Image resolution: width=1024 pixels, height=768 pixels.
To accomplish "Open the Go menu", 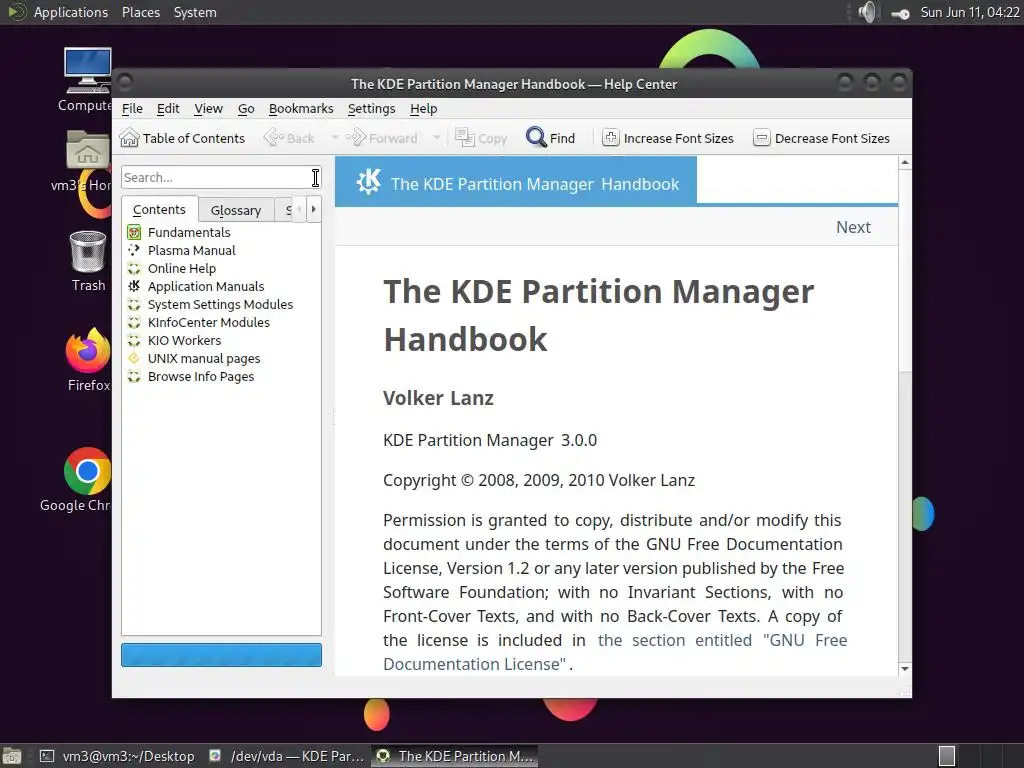I will [x=246, y=108].
